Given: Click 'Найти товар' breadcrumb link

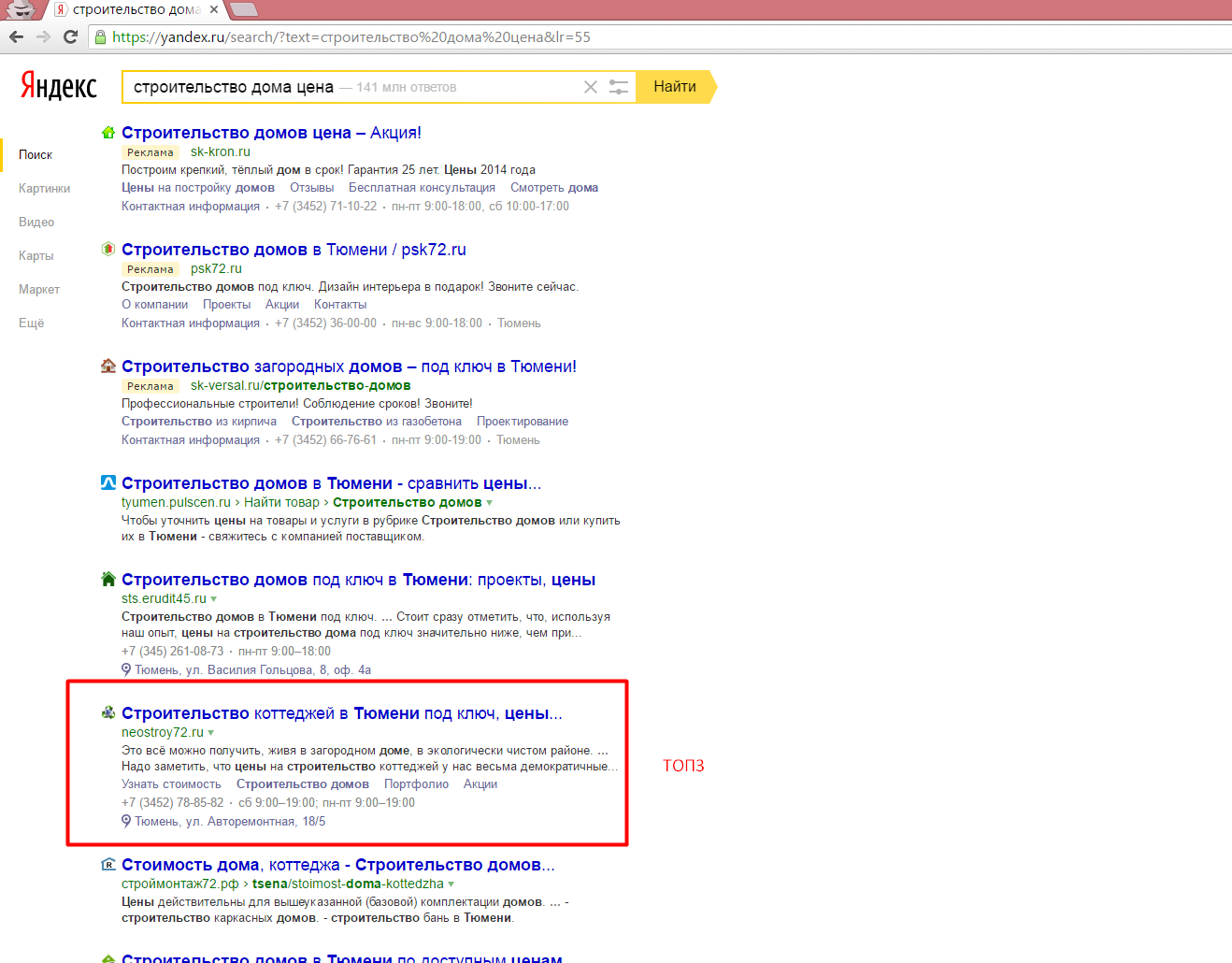Looking at the screenshot, I should click(281, 503).
